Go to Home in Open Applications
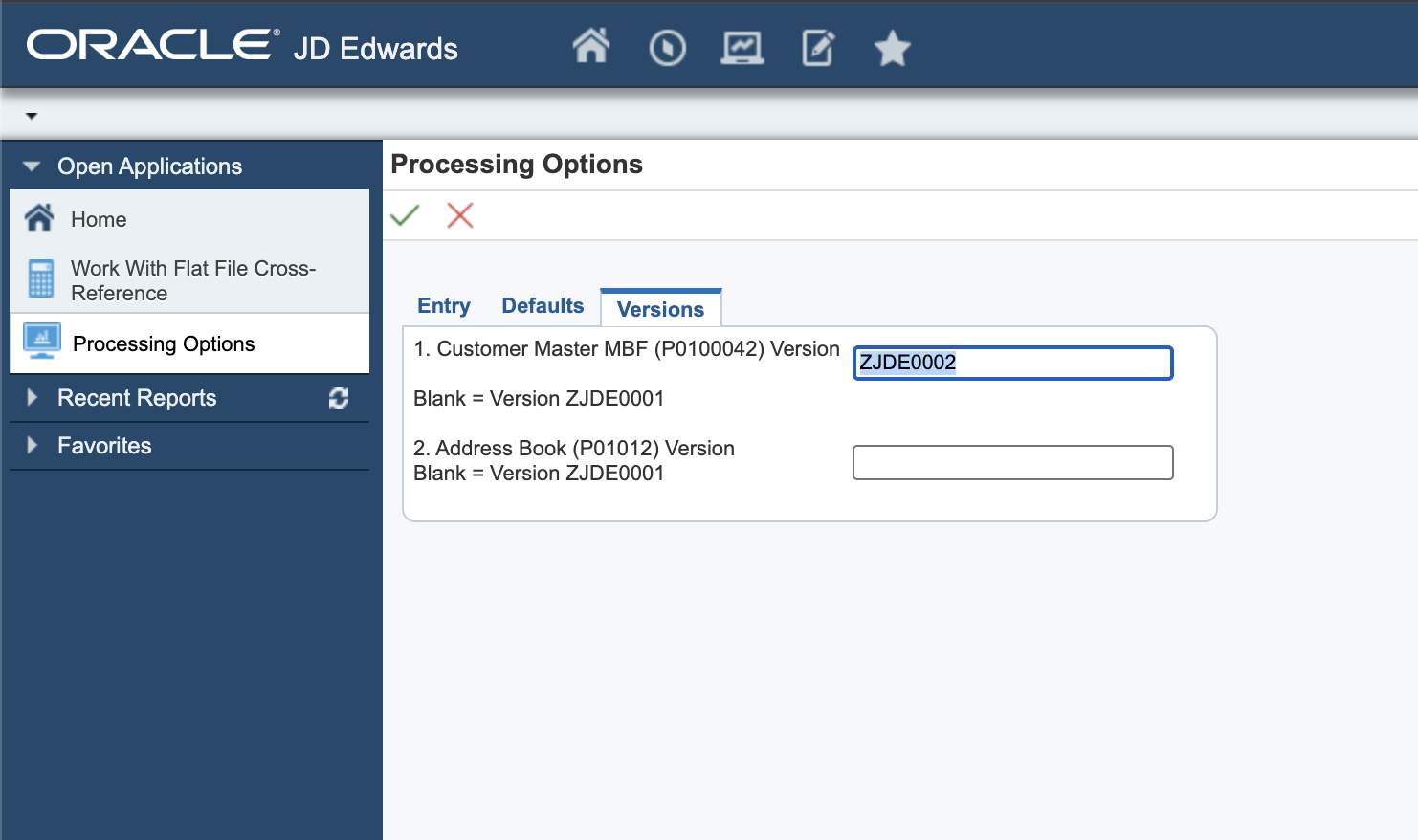 click(x=99, y=219)
